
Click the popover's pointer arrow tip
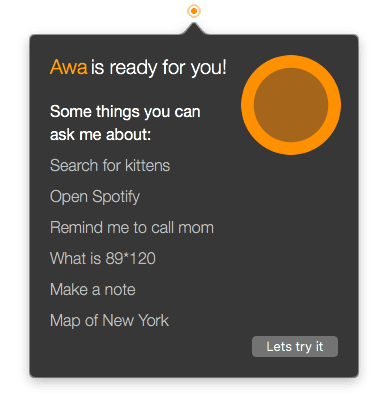(x=194, y=25)
